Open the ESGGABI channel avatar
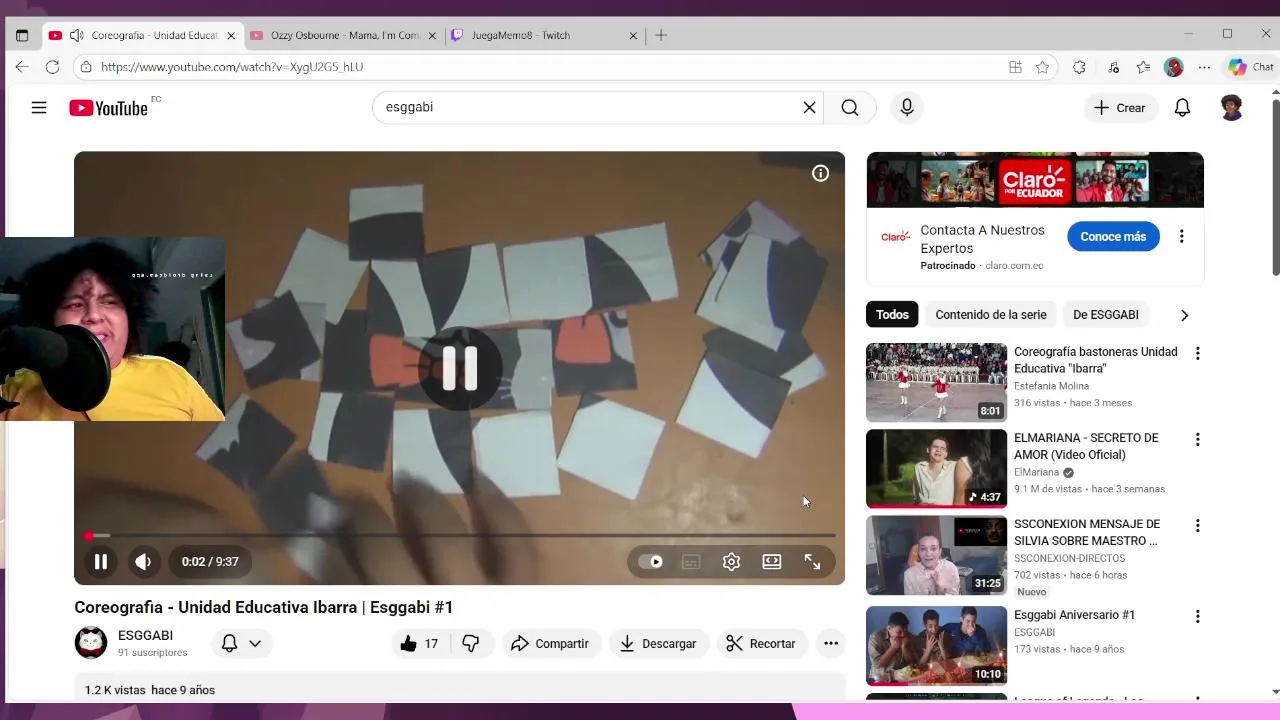This screenshot has height=720, width=1280. (x=91, y=643)
